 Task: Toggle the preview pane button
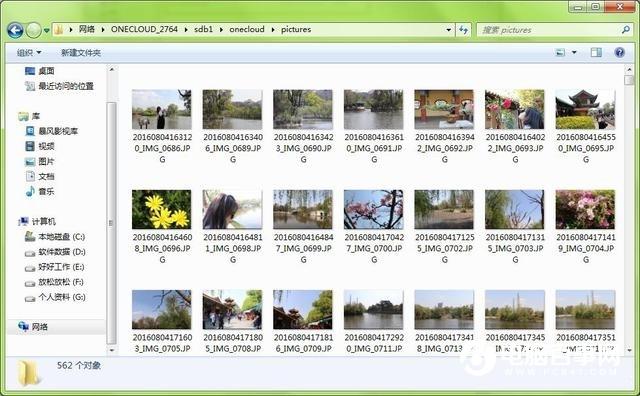(596, 52)
